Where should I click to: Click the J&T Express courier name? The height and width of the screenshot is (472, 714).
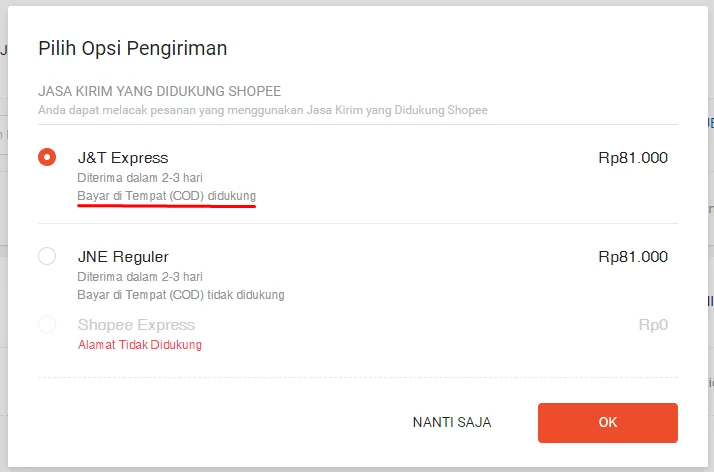pos(123,158)
